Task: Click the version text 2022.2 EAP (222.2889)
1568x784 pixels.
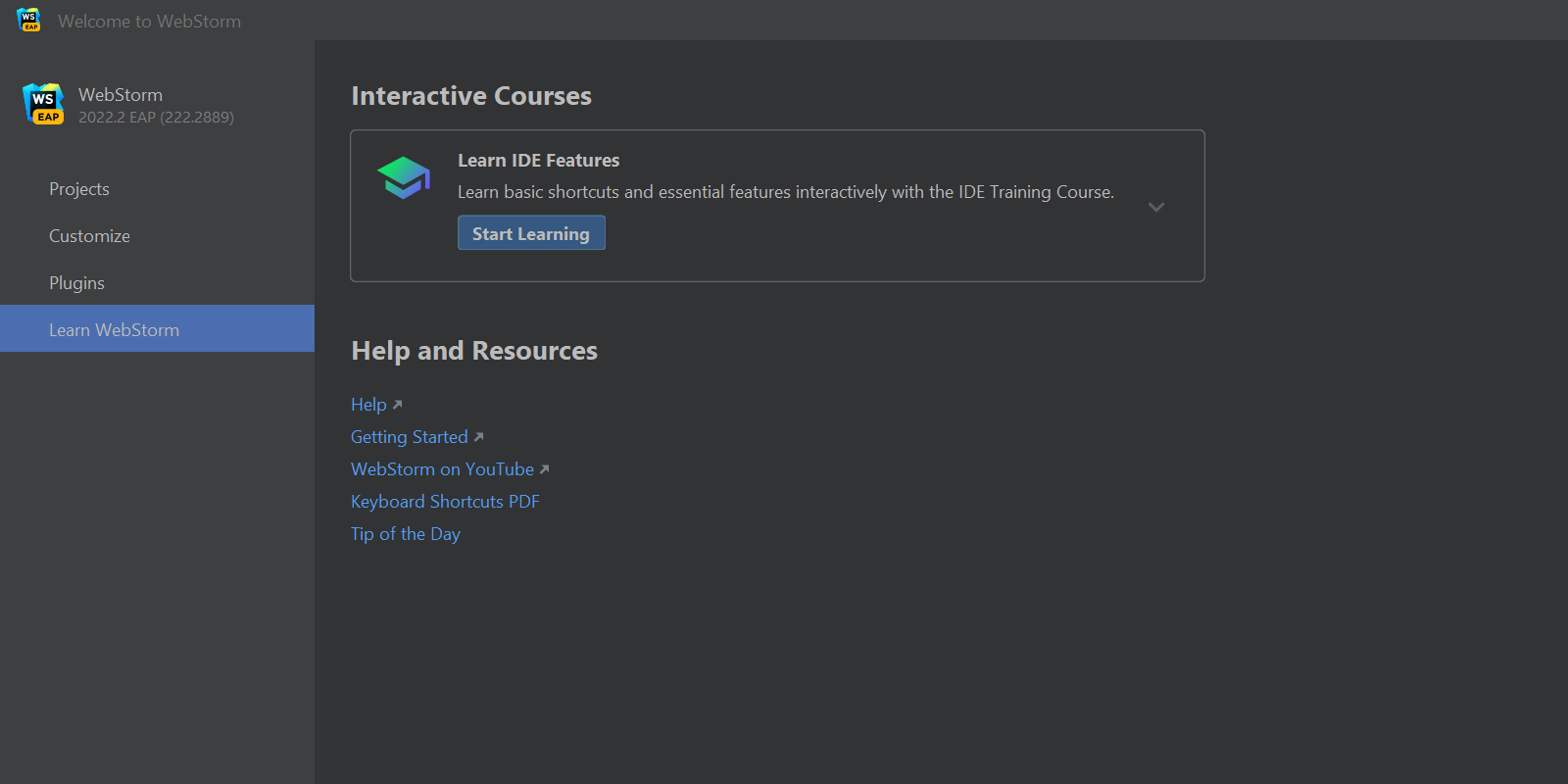Action: [x=156, y=118]
